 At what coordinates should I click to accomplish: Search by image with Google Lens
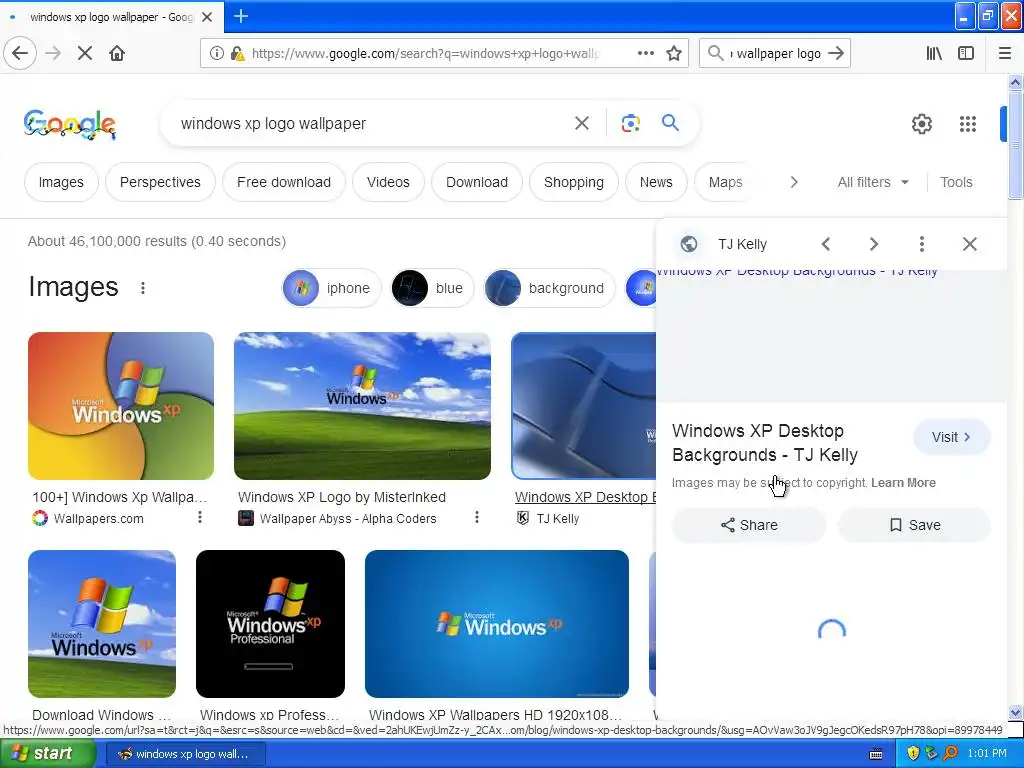coord(630,123)
